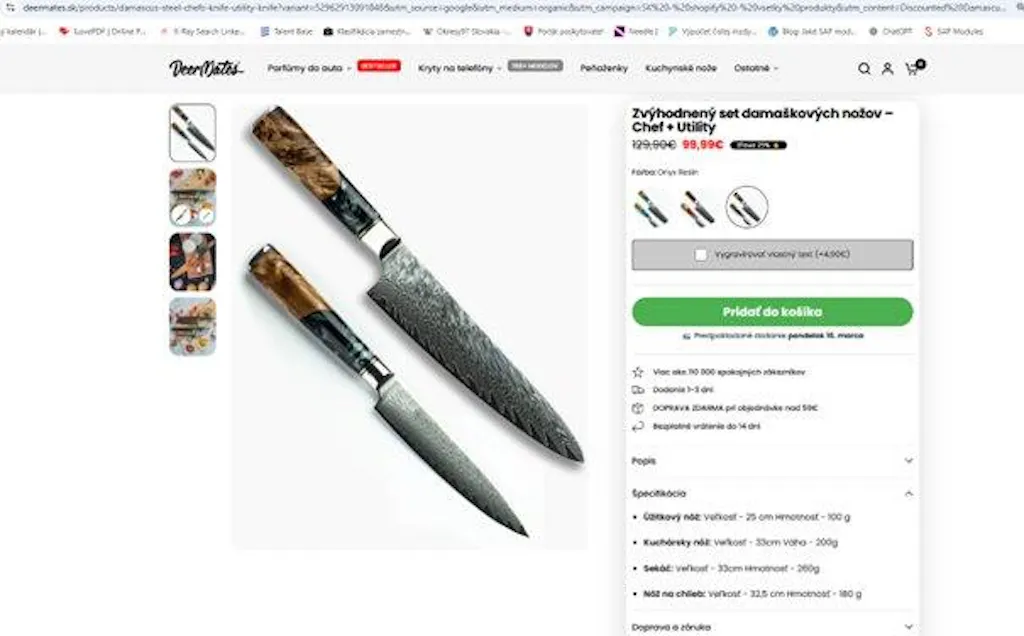The width and height of the screenshot is (1024, 636).
Task: Open the SAP Modules bookmark
Action: pos(953,31)
